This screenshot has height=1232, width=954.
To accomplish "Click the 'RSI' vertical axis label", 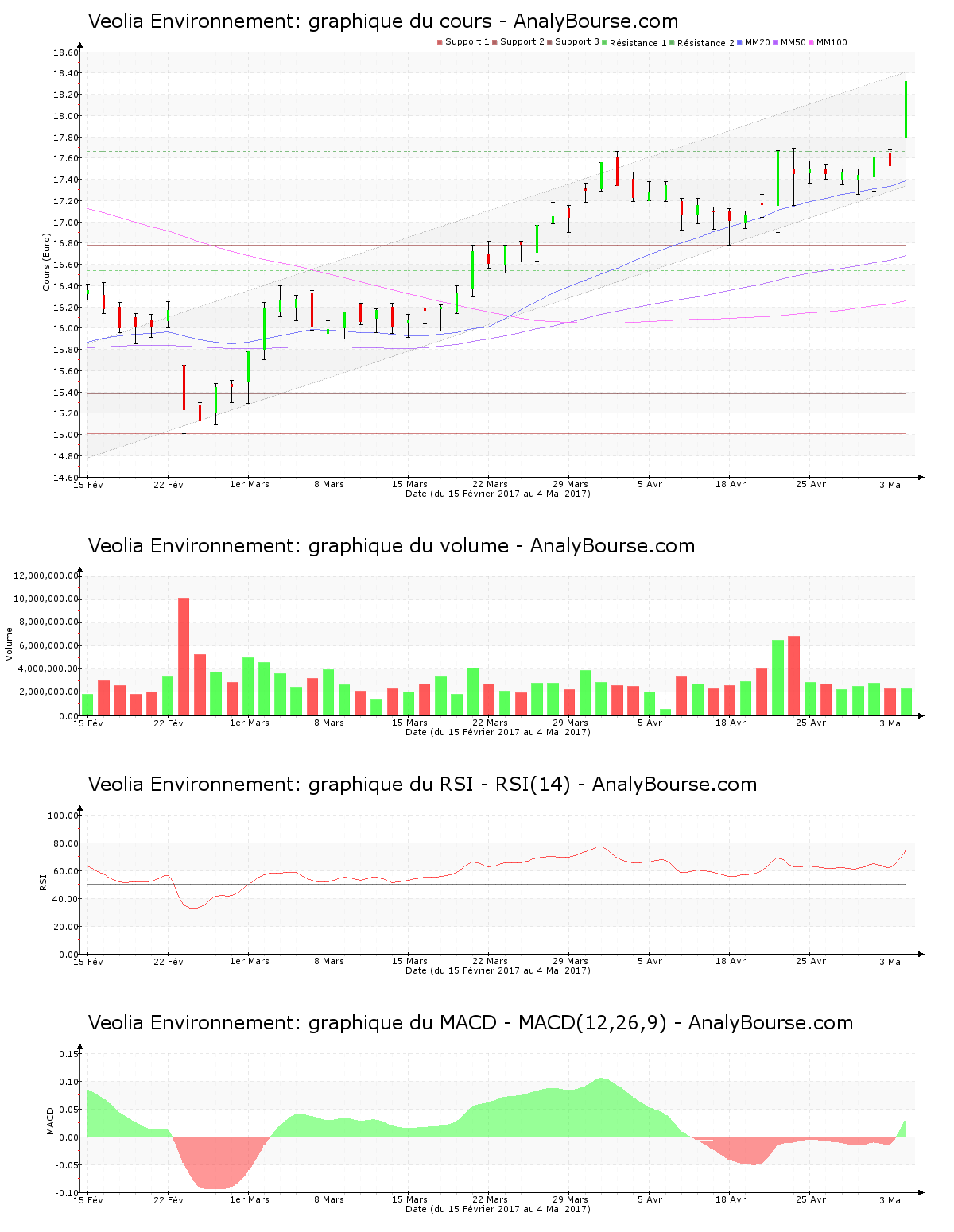I will (43, 881).
